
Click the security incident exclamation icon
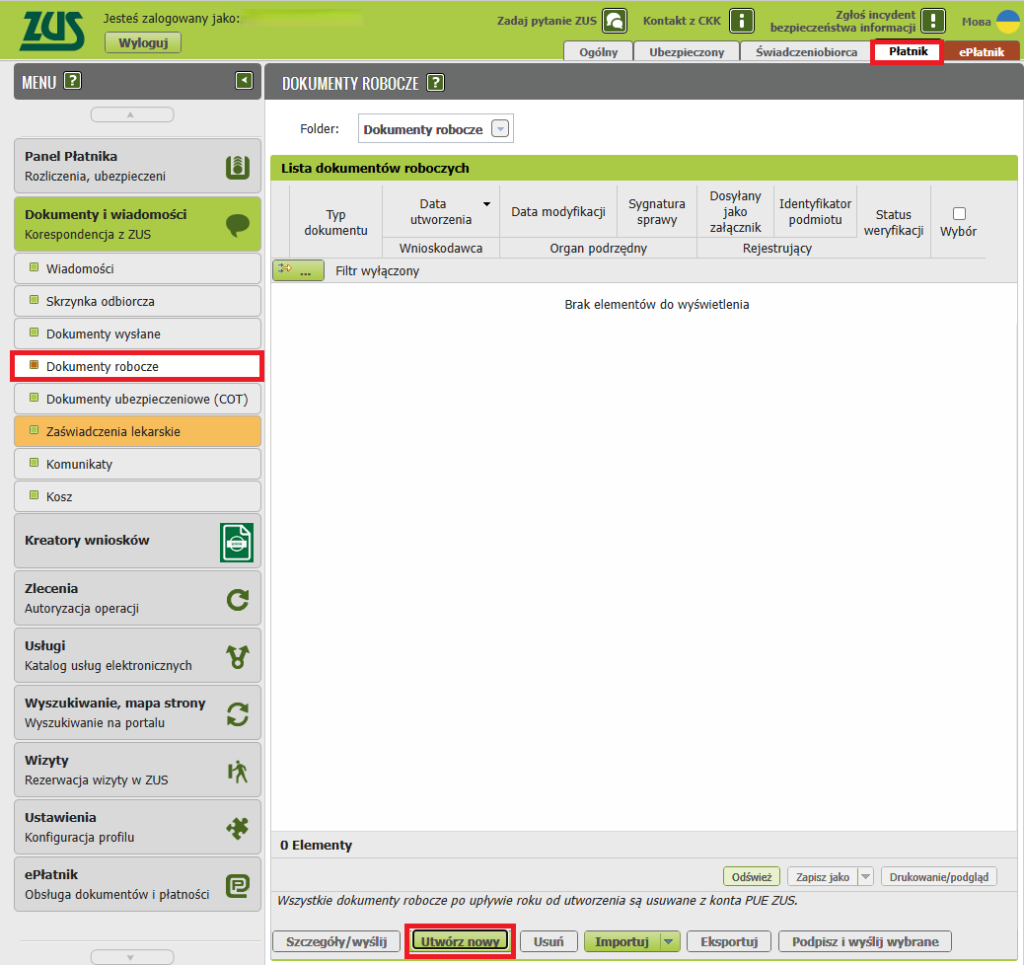pyautogui.click(x=933, y=21)
